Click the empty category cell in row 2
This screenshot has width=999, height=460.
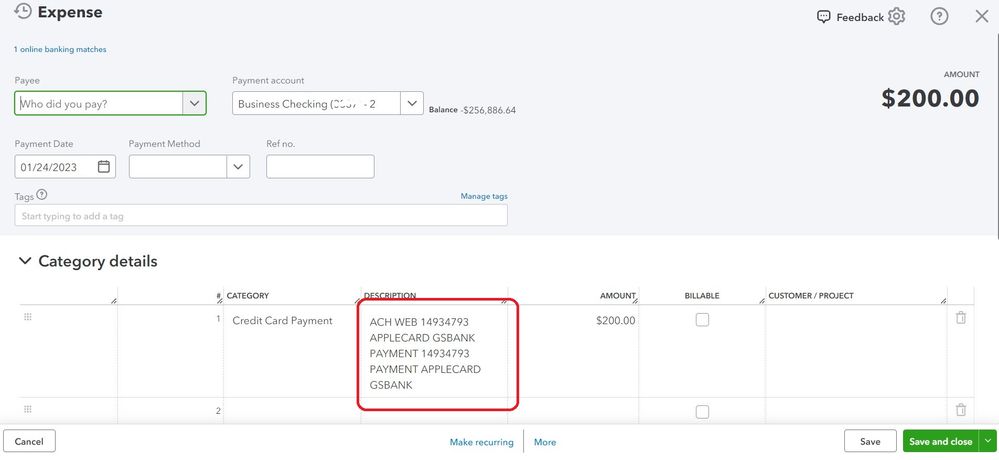[x=292, y=411]
